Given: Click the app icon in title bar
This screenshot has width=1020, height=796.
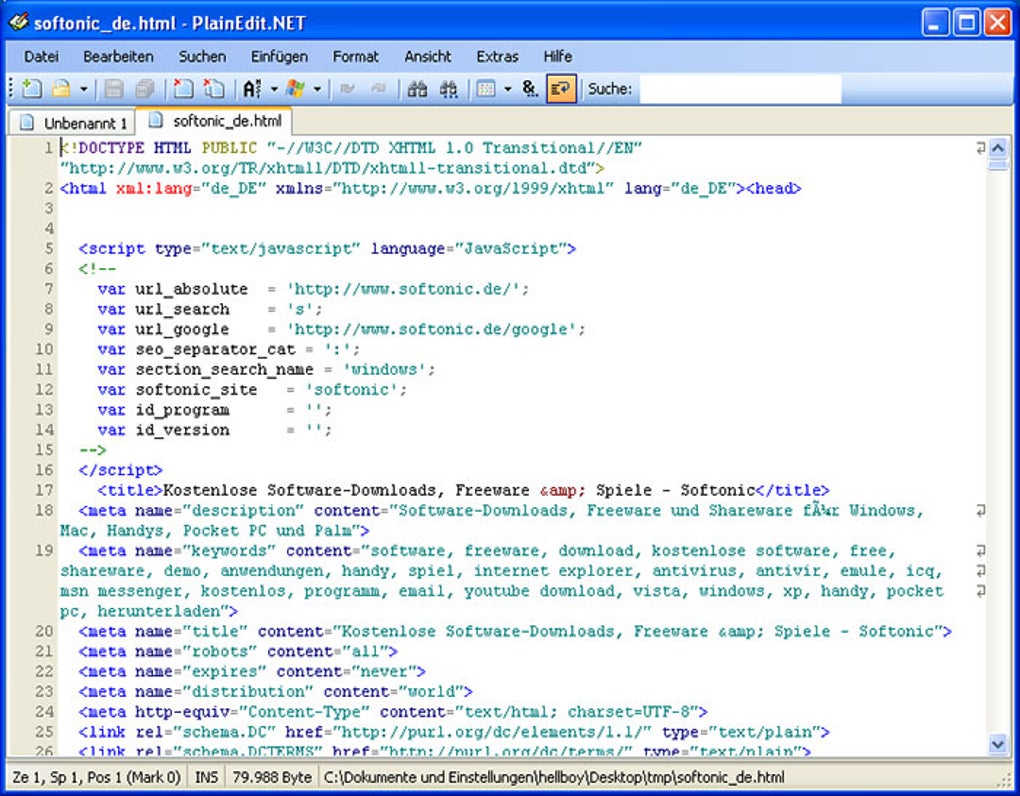Looking at the screenshot, I should pyautogui.click(x=18, y=22).
